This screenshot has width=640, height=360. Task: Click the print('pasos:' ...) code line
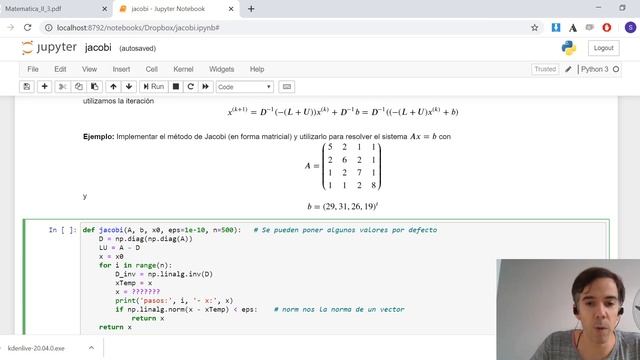pos(174,300)
